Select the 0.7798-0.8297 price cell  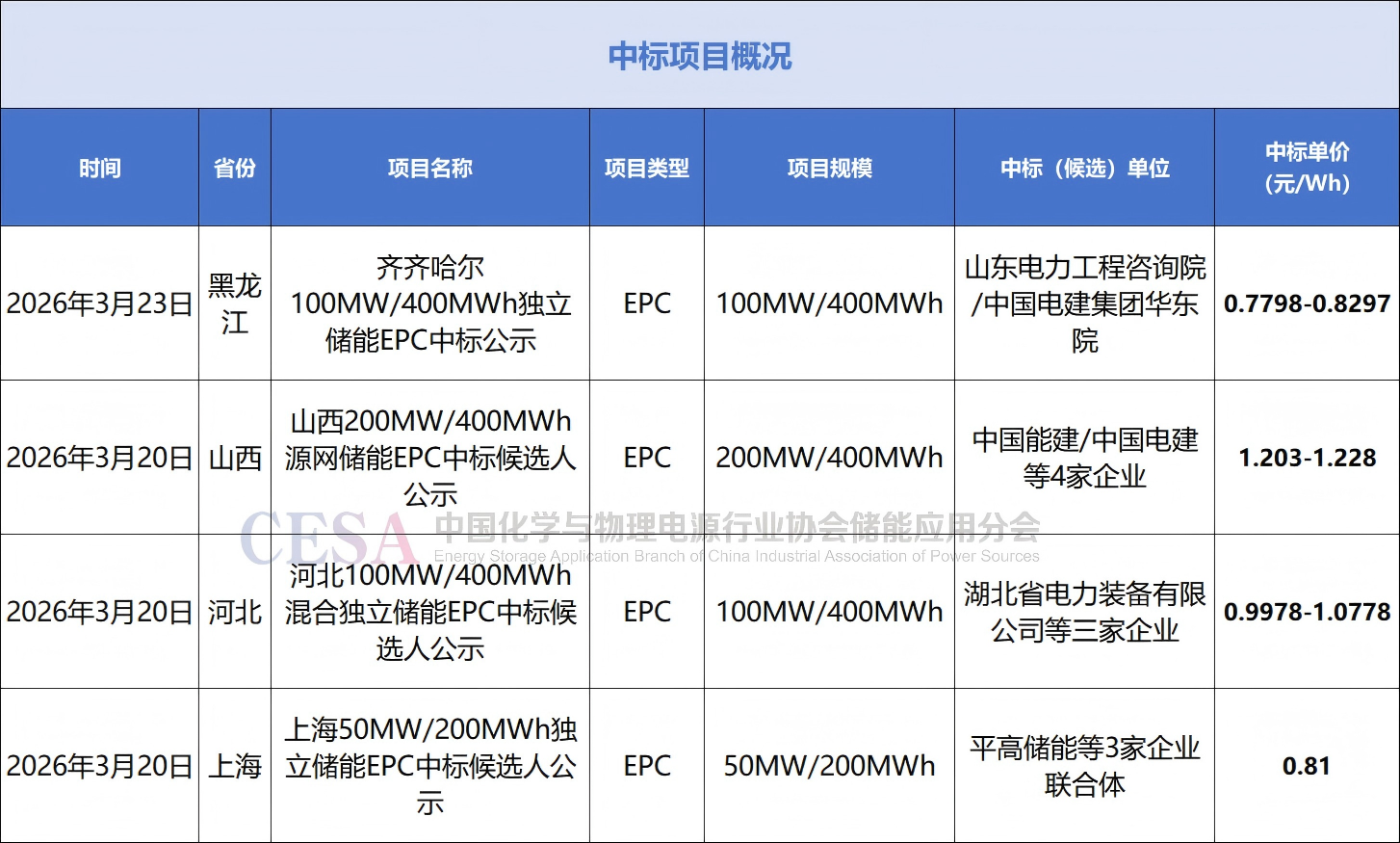1307,303
